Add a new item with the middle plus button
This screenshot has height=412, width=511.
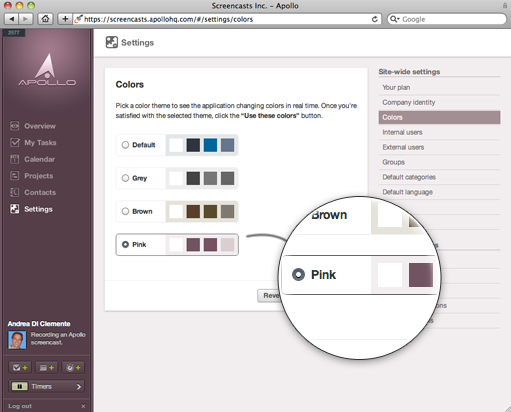point(47,368)
